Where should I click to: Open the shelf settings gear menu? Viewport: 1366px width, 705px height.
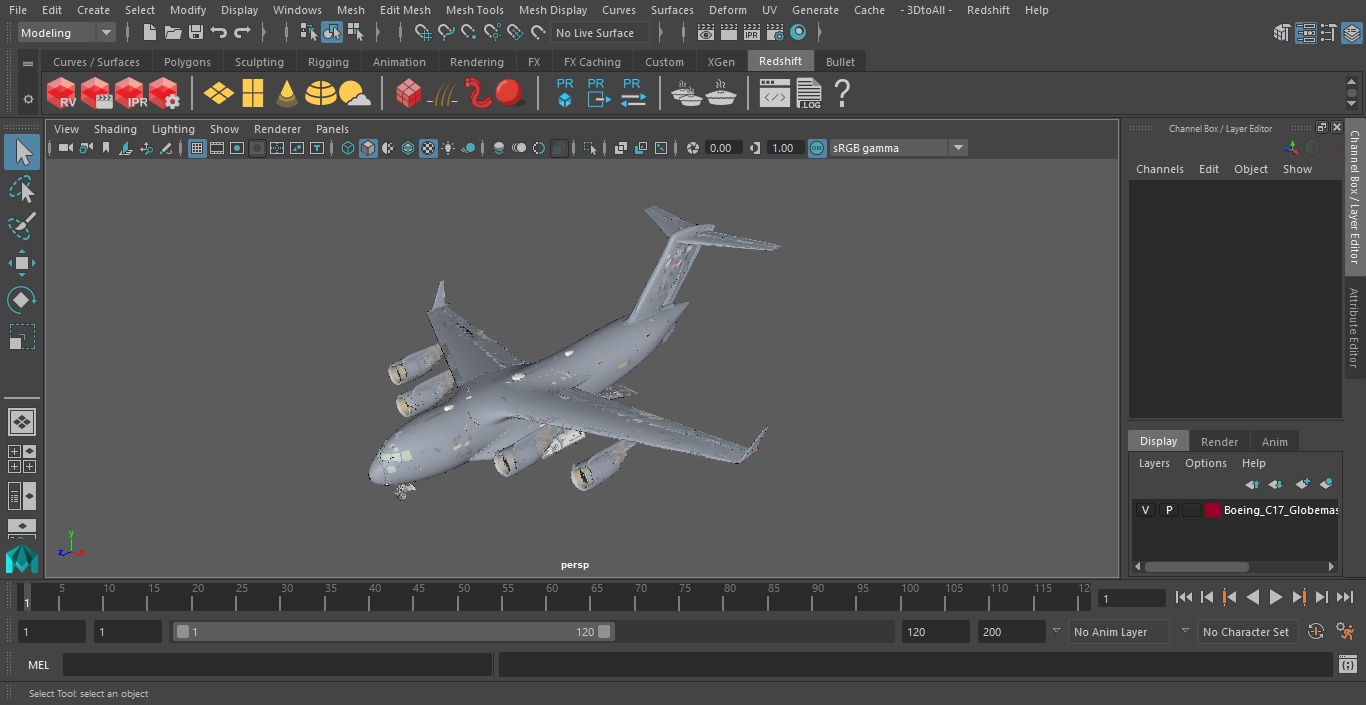27,99
